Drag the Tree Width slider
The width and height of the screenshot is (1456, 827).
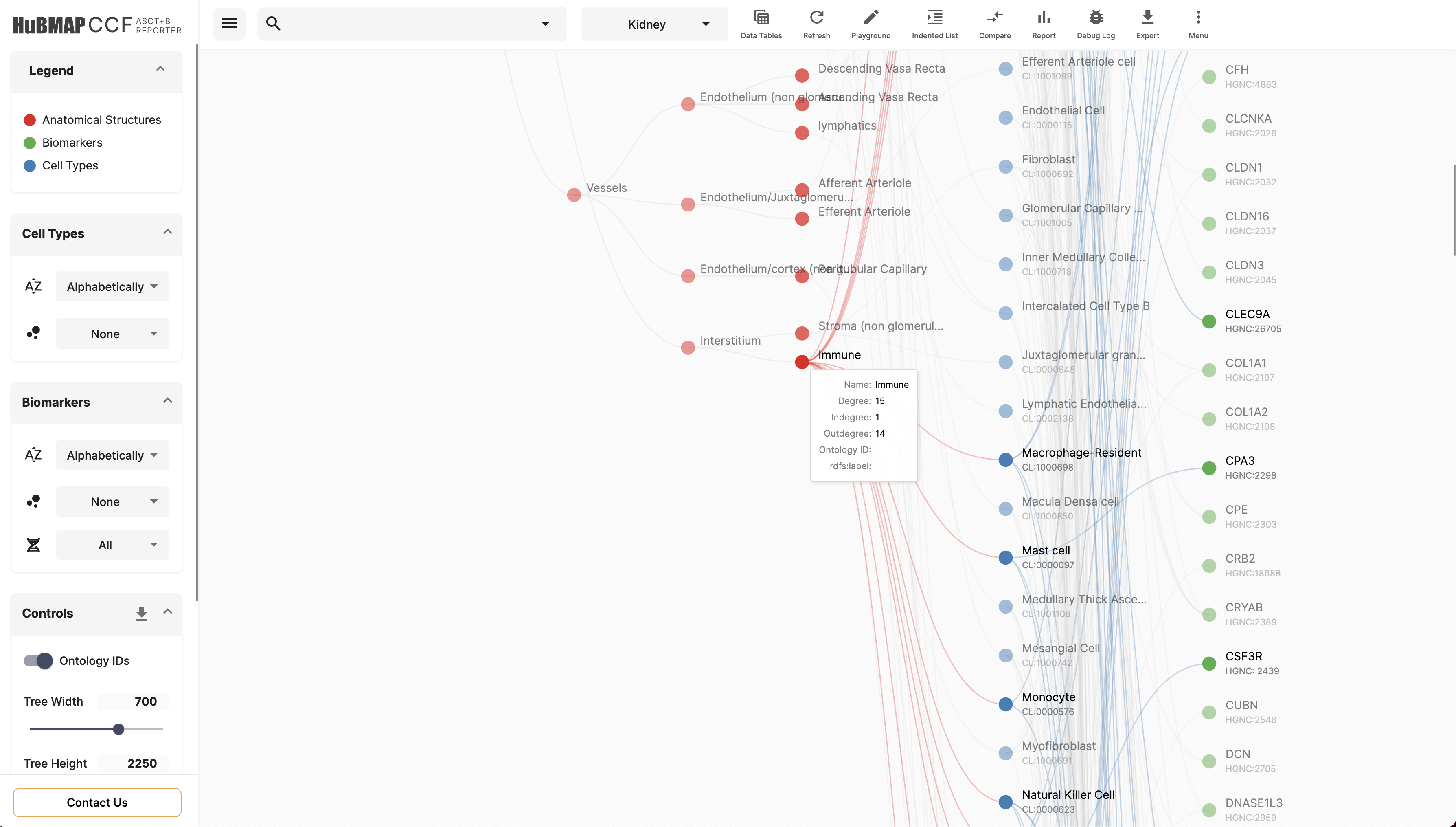[118, 729]
